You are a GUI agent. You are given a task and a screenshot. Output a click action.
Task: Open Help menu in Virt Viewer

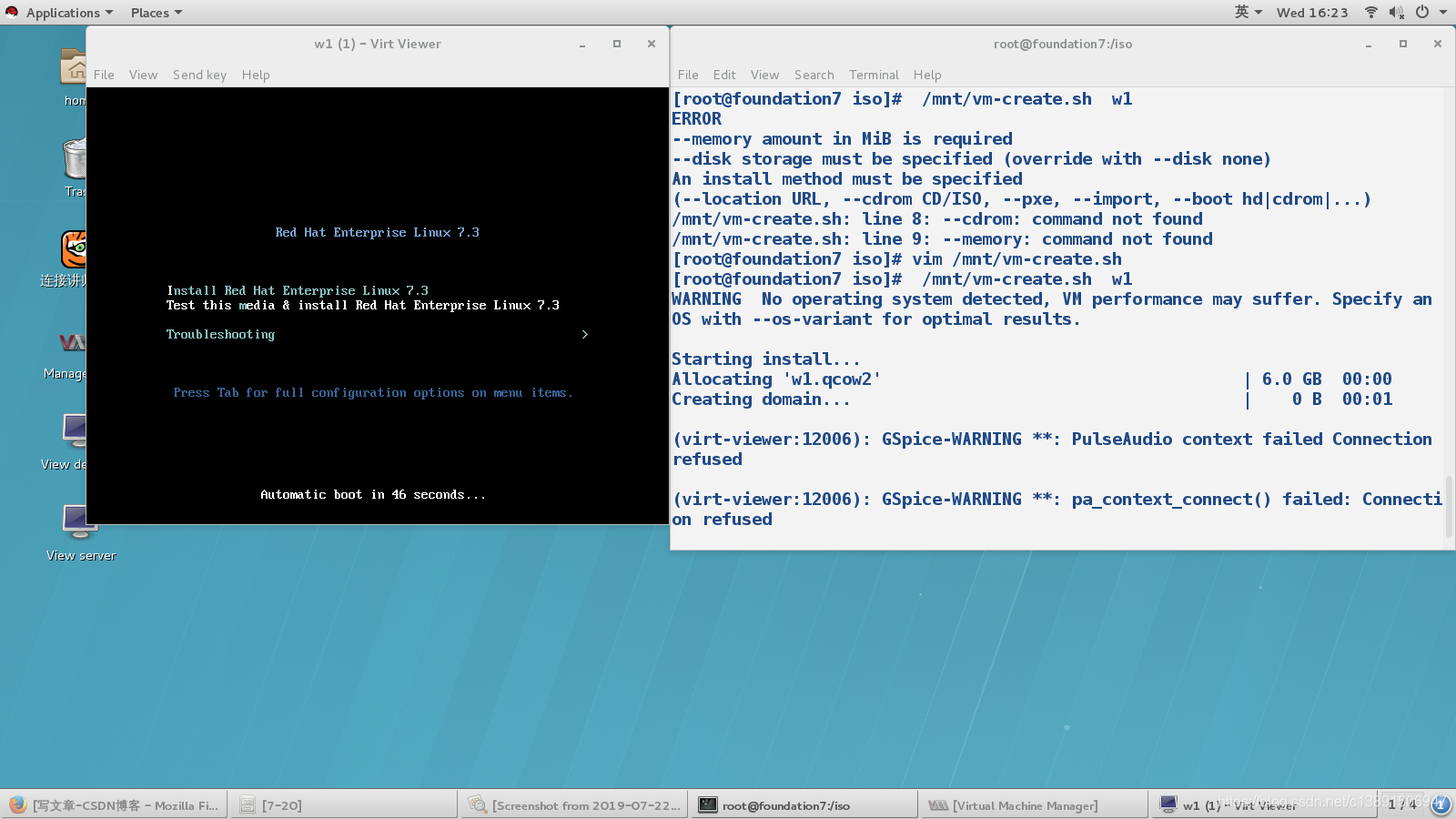pyautogui.click(x=256, y=75)
